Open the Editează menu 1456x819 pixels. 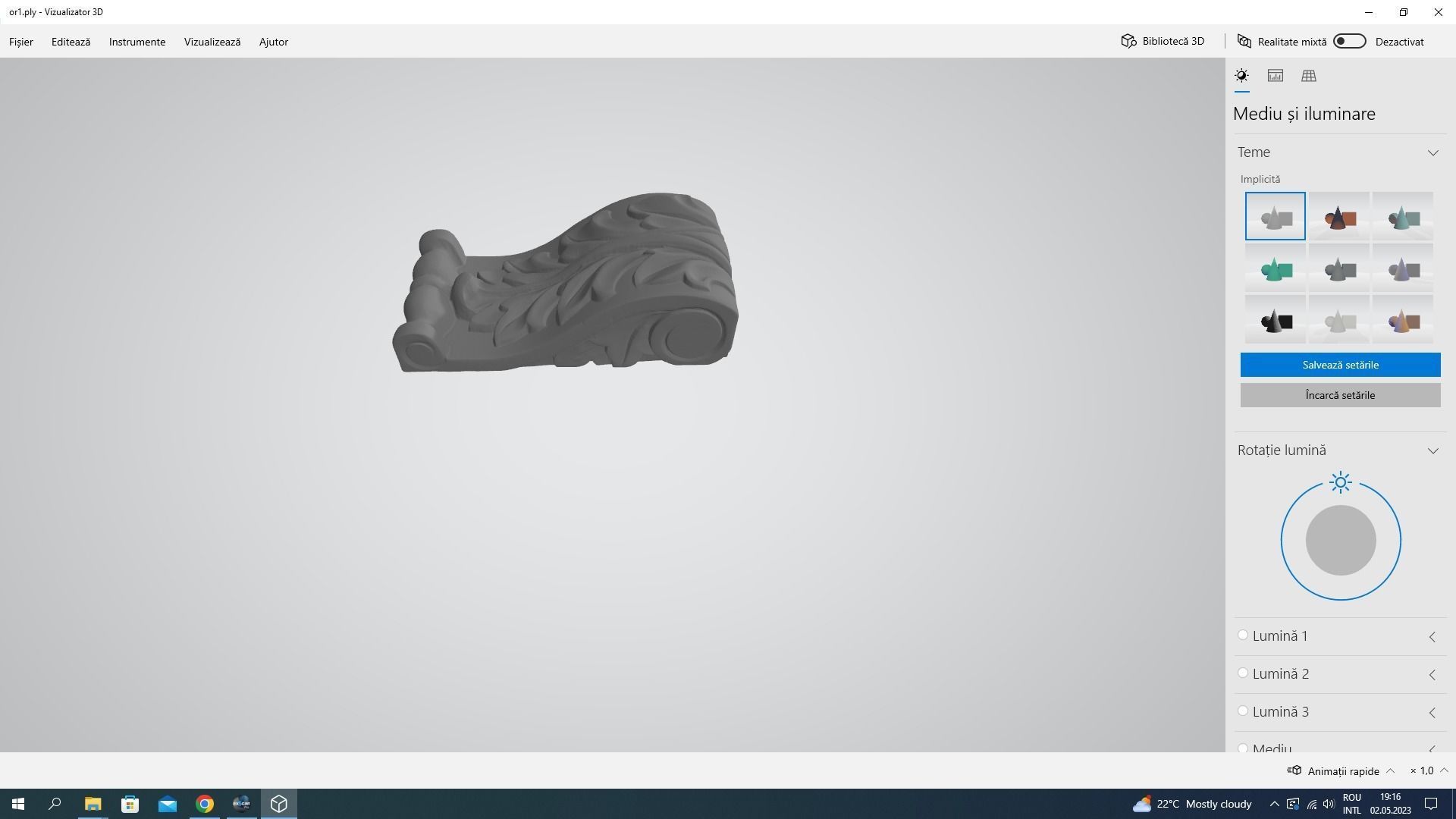(x=71, y=42)
